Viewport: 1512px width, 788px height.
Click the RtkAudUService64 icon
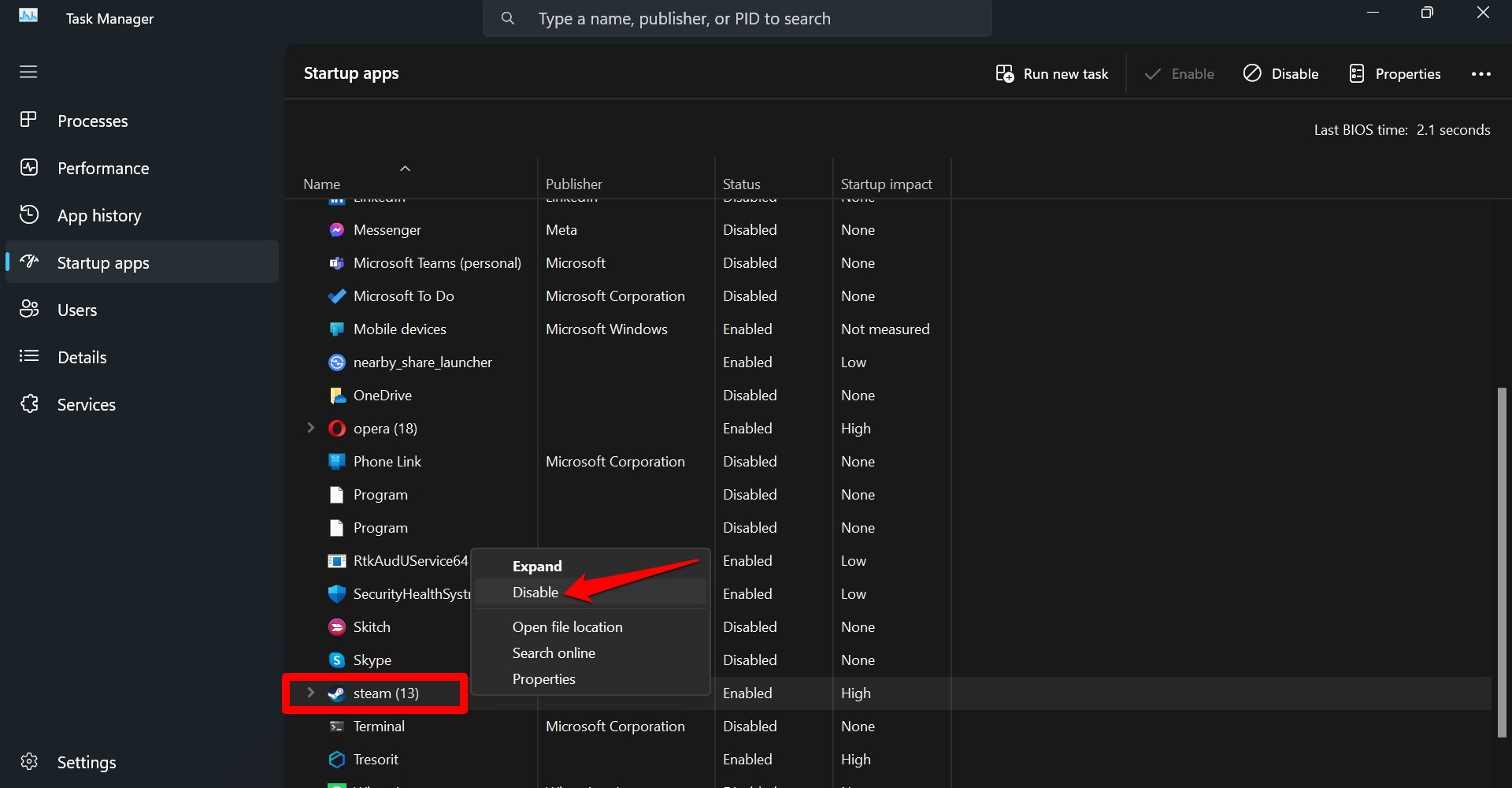(x=336, y=561)
